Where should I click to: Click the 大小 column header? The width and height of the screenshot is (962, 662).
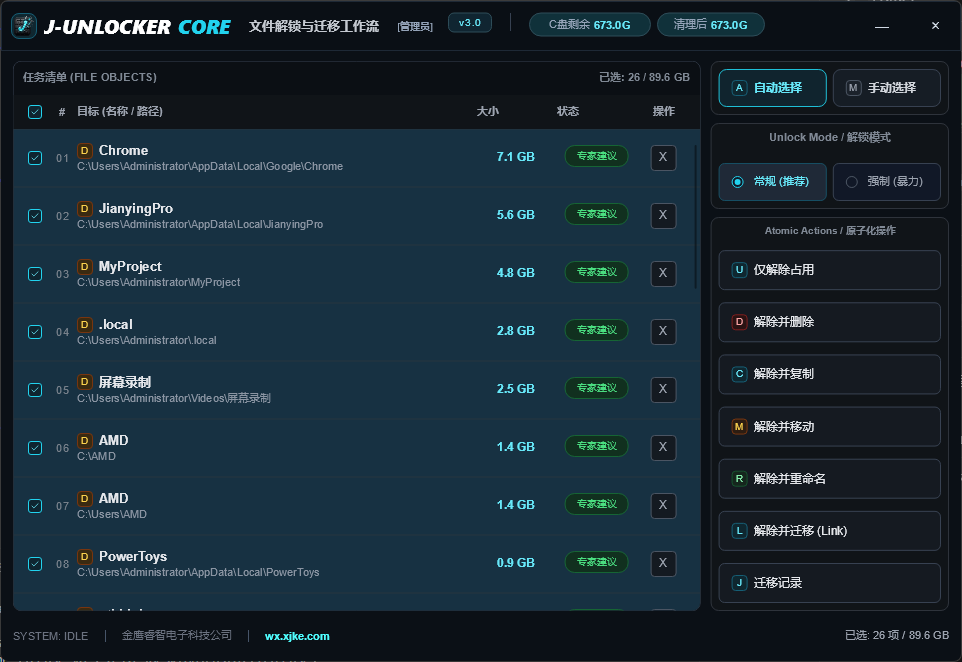point(488,111)
